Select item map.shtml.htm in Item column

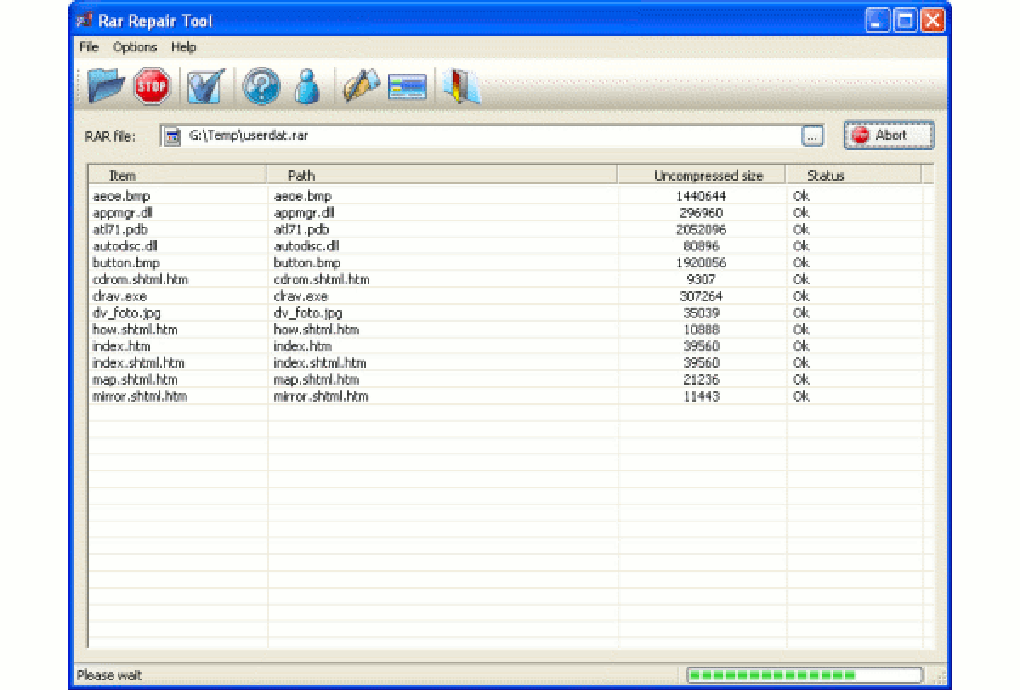[135, 380]
